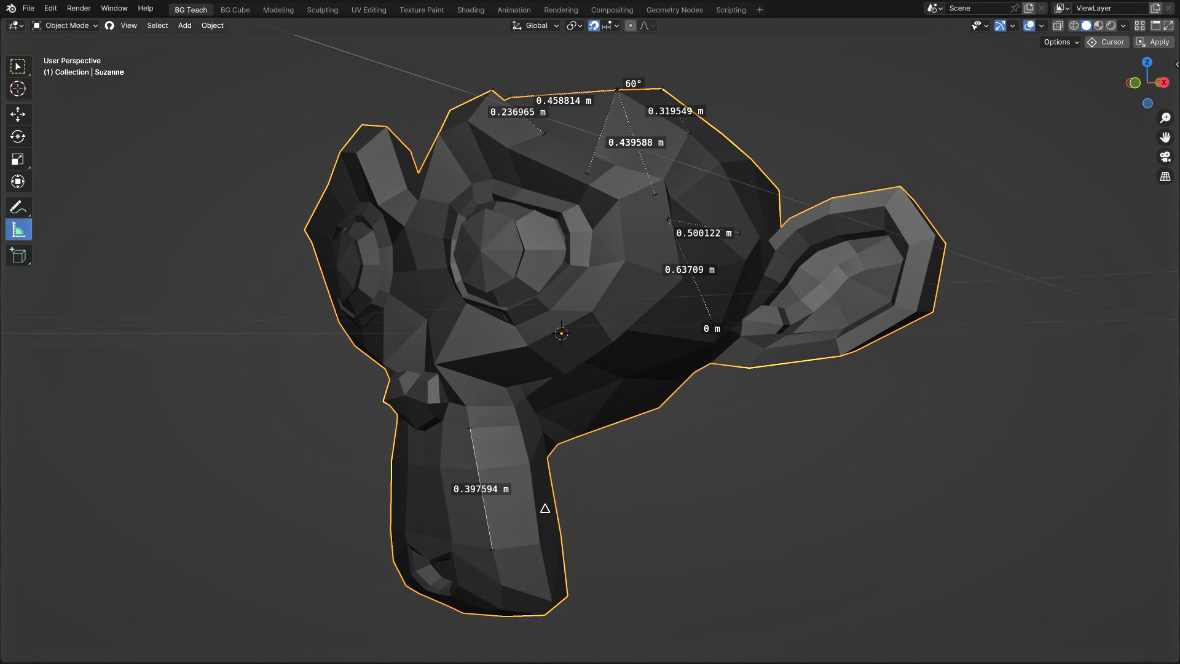Click the blue Z axis gizmo handle

[x=1148, y=63]
